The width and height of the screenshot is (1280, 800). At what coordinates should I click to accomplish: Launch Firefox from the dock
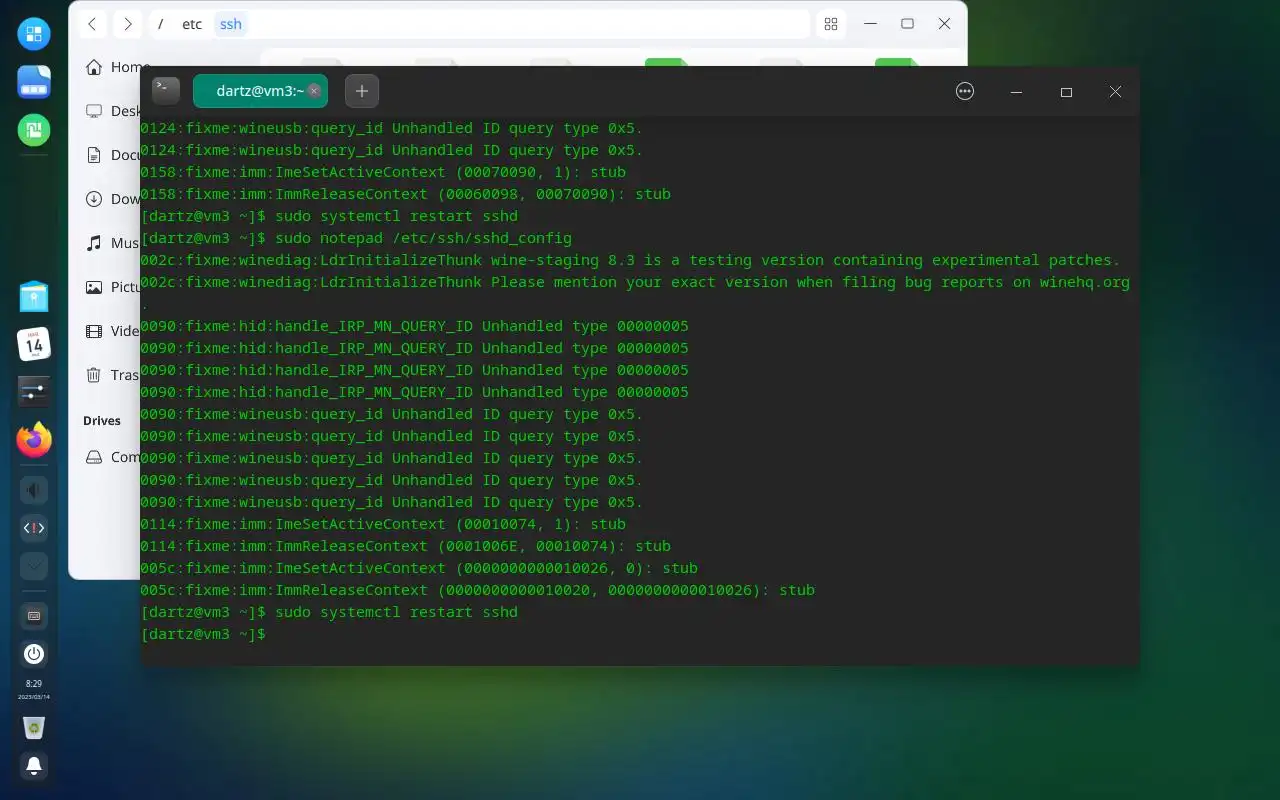pos(34,439)
